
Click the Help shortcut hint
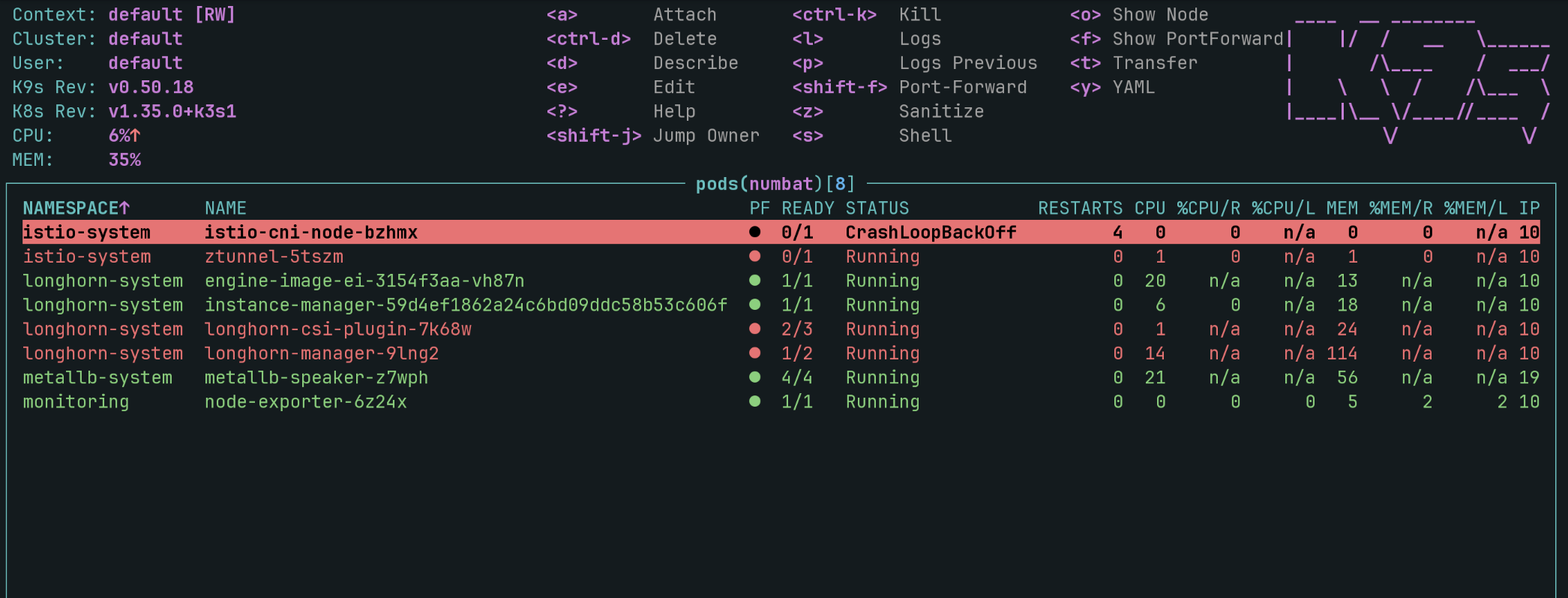[621, 111]
